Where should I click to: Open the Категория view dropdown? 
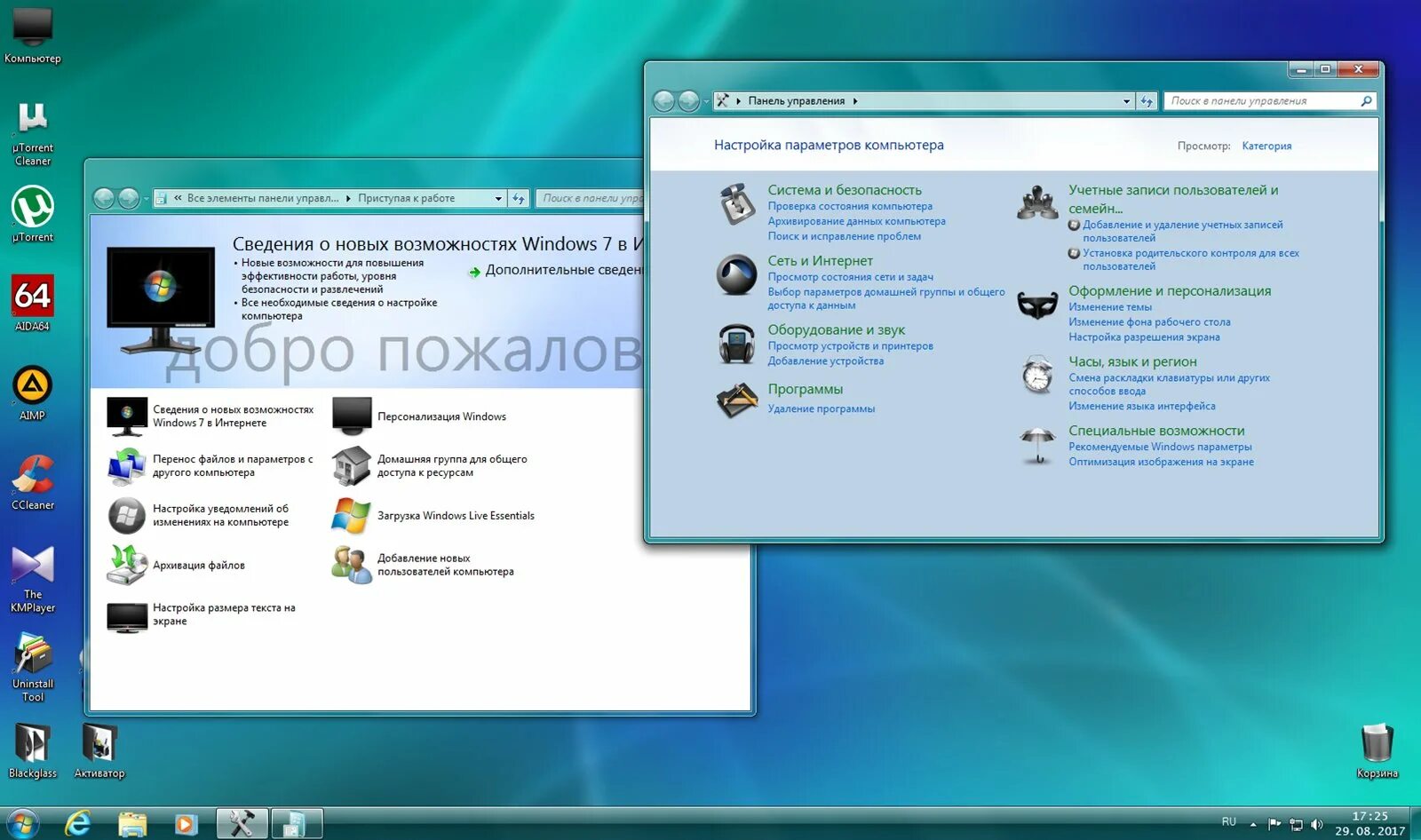point(1266,146)
